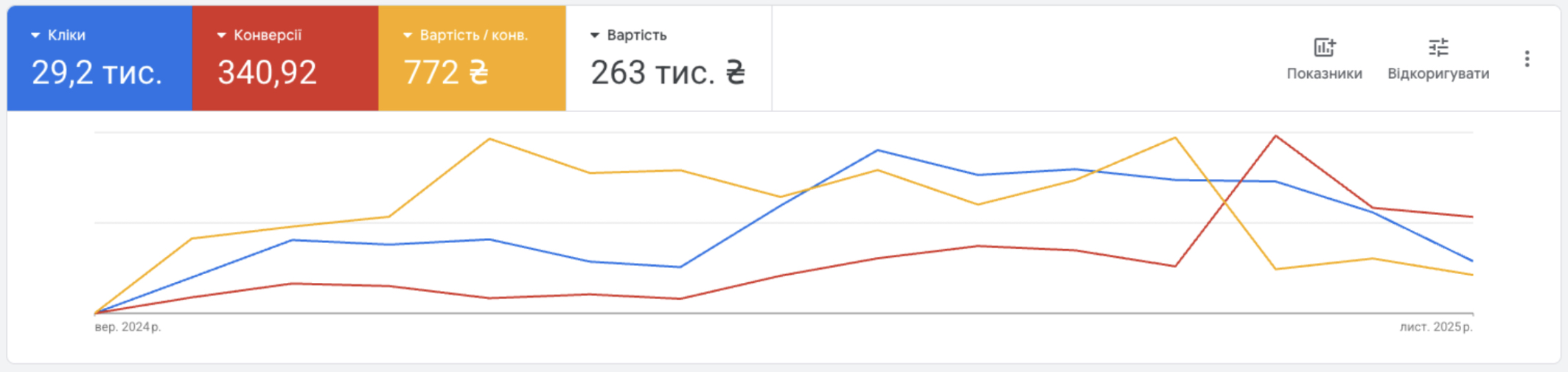This screenshot has height=372, width=1568.
Task: Open the white Вартість metric dropdown arrow
Action: 595,35
